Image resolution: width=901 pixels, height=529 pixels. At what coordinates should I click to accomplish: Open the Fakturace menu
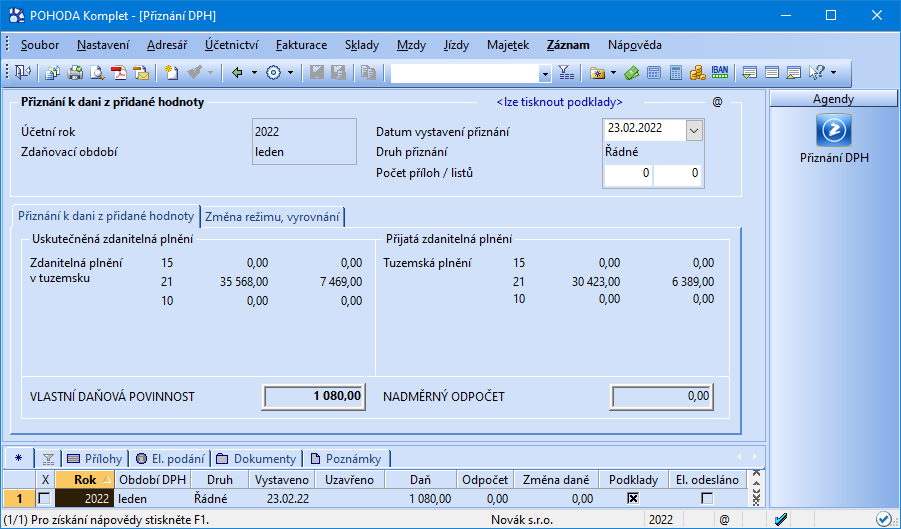pyautogui.click(x=301, y=45)
